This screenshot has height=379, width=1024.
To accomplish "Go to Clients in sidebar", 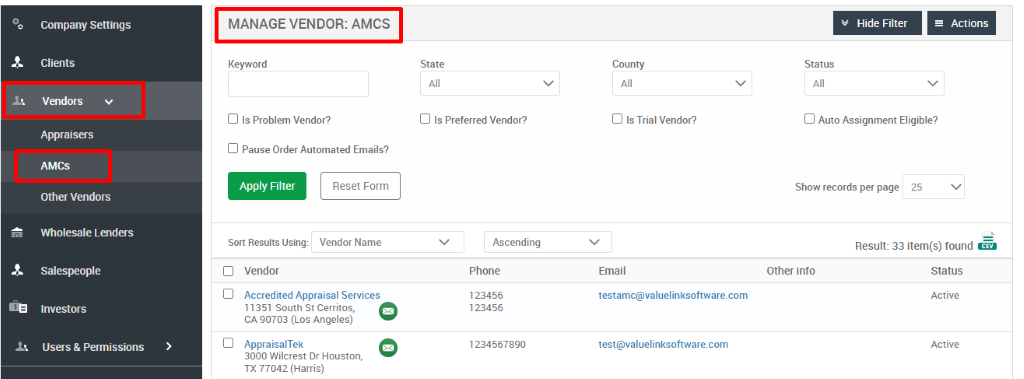I will [57, 63].
